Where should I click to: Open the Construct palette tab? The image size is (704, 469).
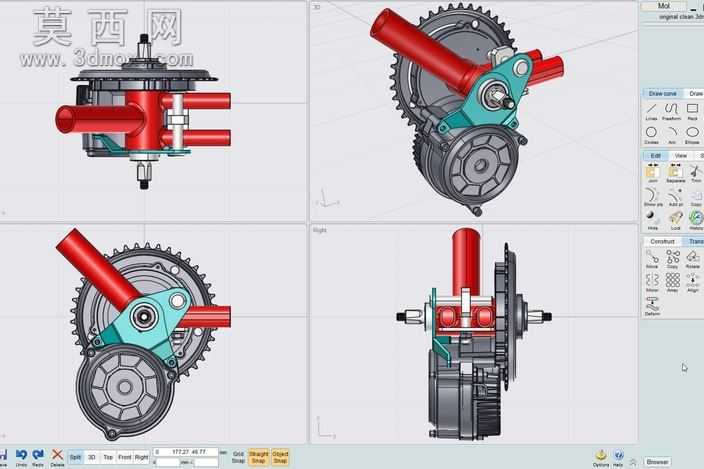tap(662, 241)
